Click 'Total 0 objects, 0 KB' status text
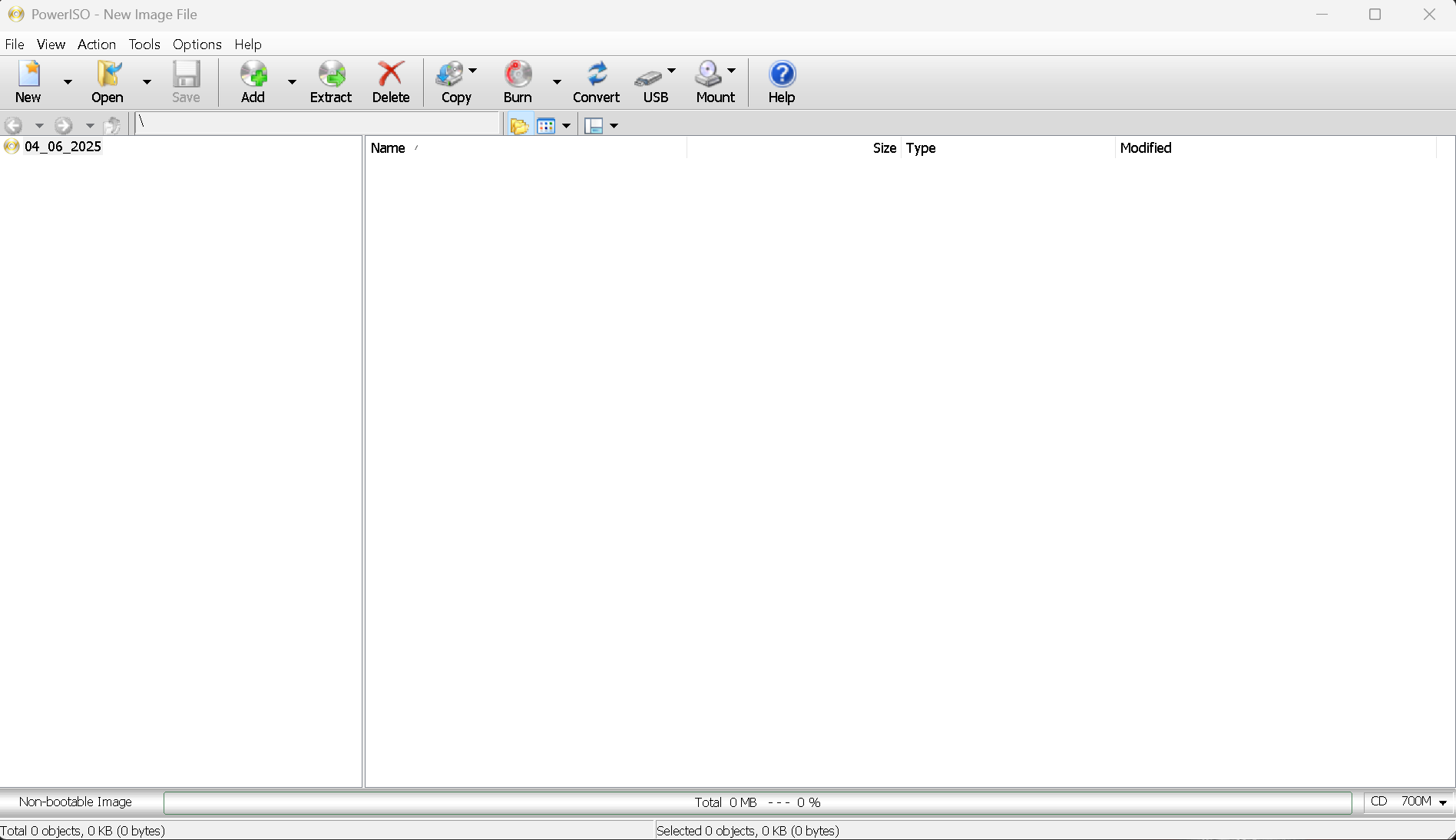The height and width of the screenshot is (840, 1456). (x=82, y=831)
